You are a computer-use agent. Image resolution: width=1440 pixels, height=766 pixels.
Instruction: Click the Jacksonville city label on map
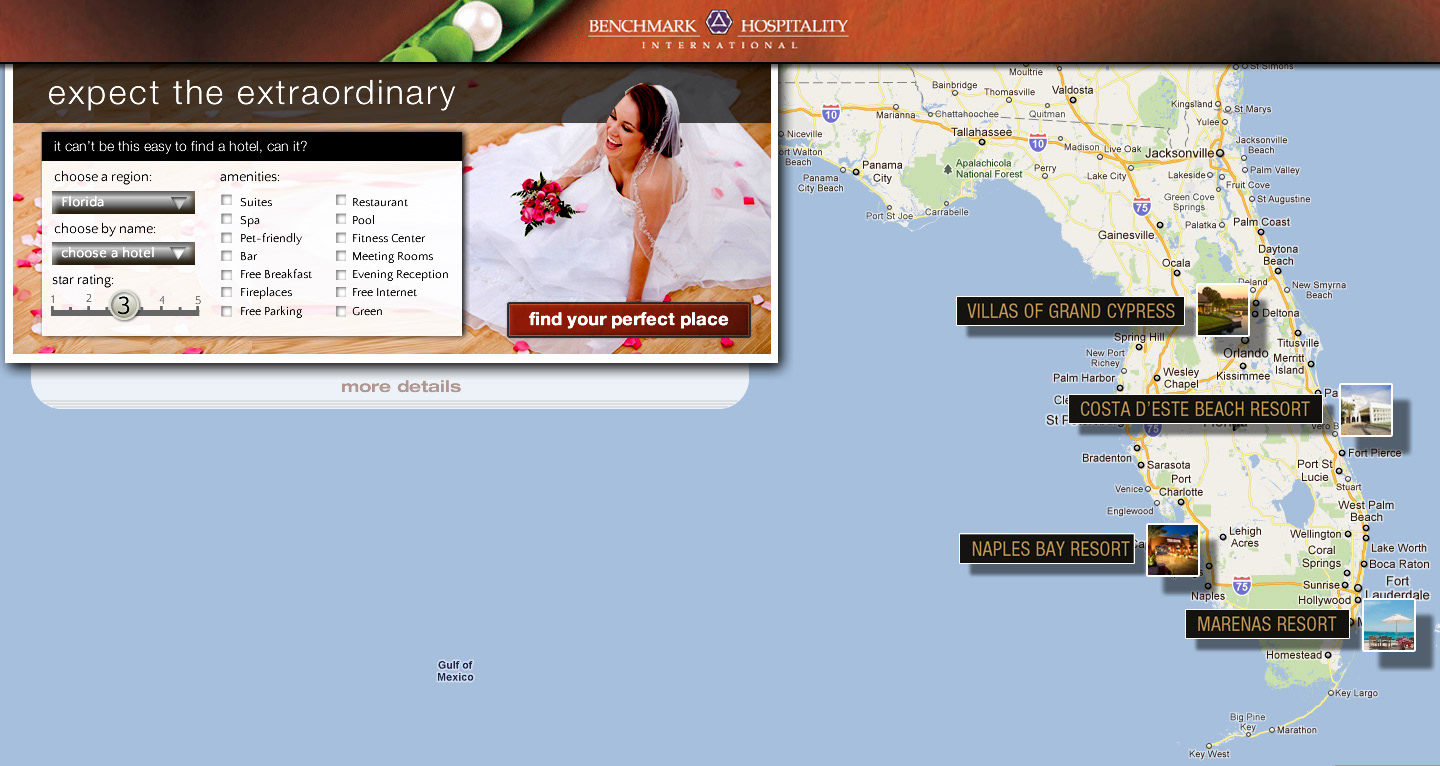pyautogui.click(x=1180, y=154)
